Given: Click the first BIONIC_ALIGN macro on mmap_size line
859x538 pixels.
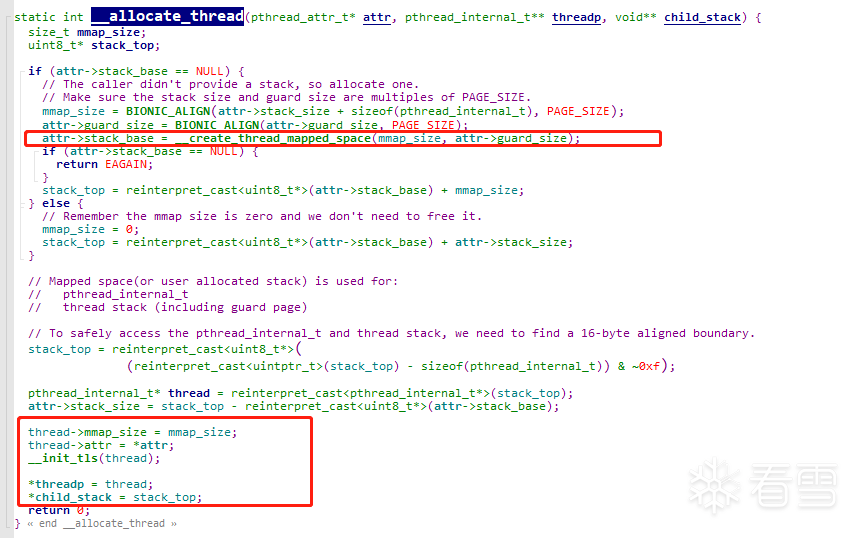Looking at the screenshot, I should (x=168, y=112).
